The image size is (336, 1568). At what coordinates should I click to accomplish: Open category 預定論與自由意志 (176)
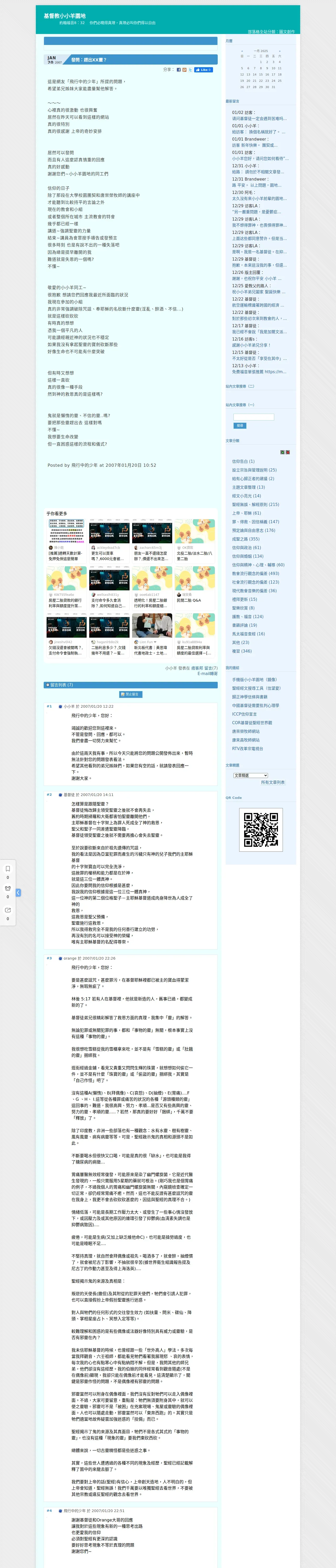[254, 530]
